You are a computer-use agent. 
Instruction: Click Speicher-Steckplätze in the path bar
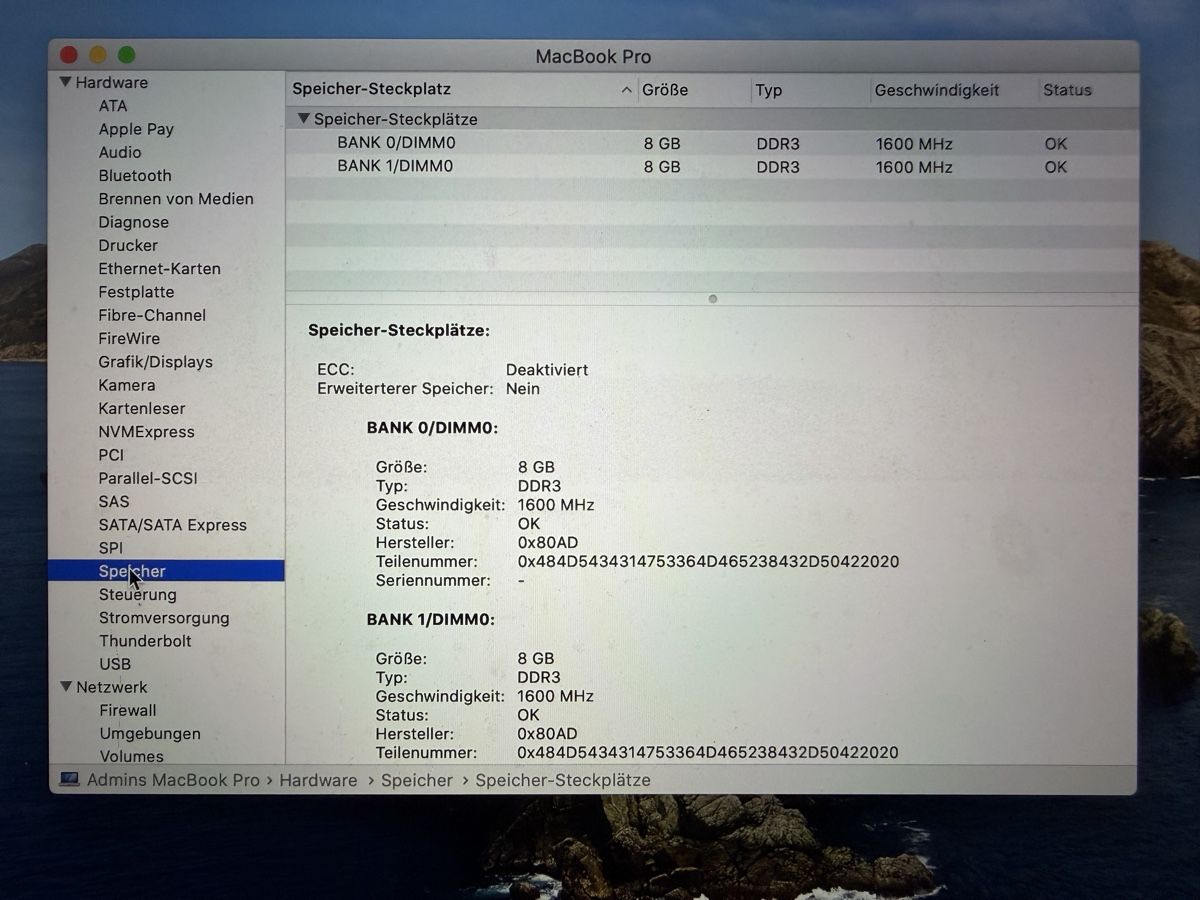(563, 780)
